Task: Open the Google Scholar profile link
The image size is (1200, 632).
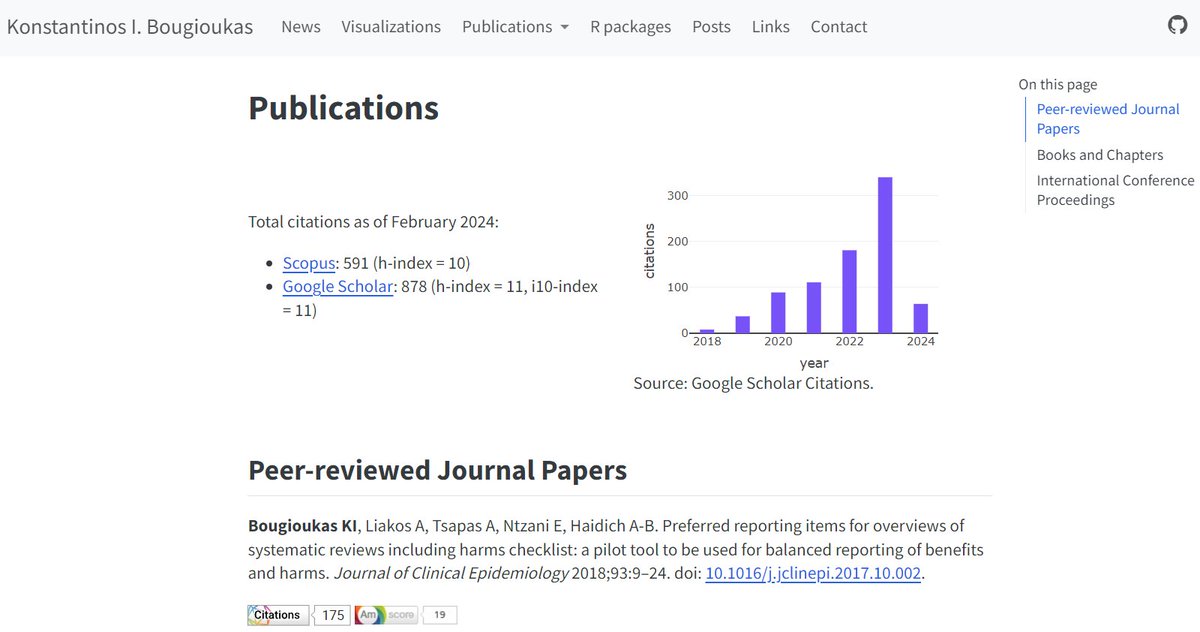Action: (x=338, y=286)
